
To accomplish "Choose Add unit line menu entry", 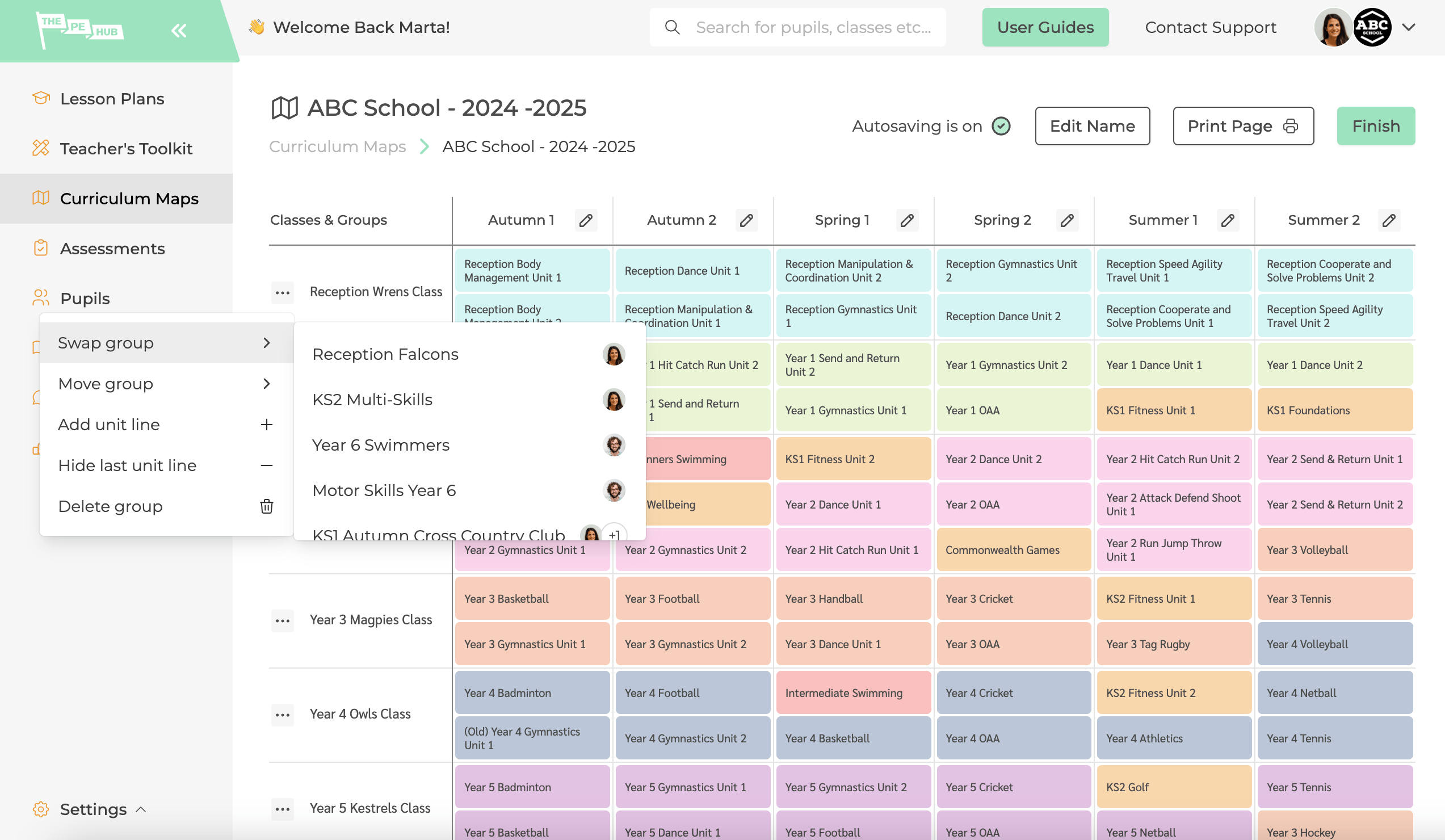I will pyautogui.click(x=166, y=425).
